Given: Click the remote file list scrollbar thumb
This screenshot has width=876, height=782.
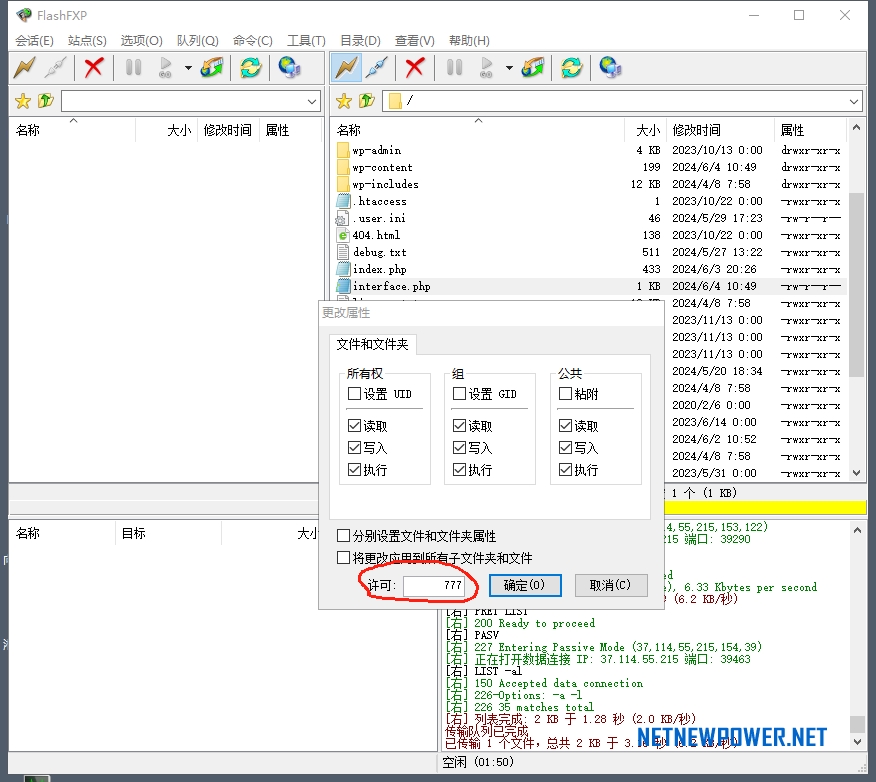Looking at the screenshot, I should pos(856,284).
